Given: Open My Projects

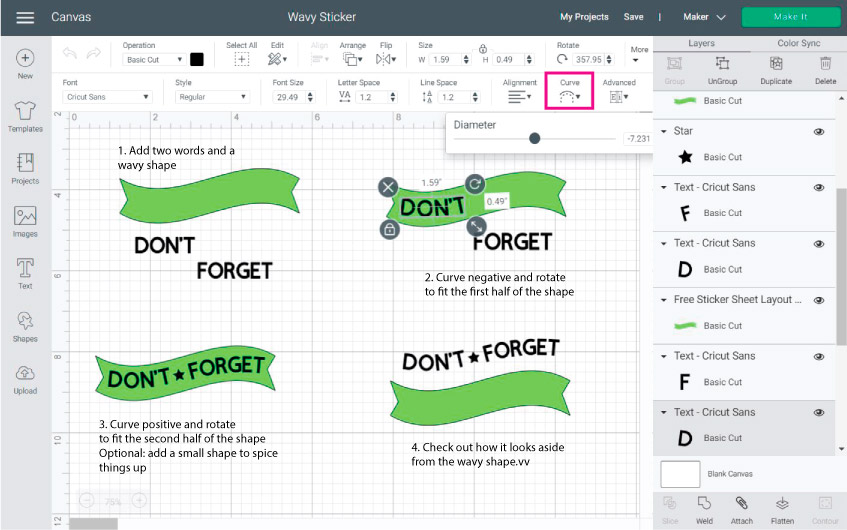Looking at the screenshot, I should (x=584, y=17).
